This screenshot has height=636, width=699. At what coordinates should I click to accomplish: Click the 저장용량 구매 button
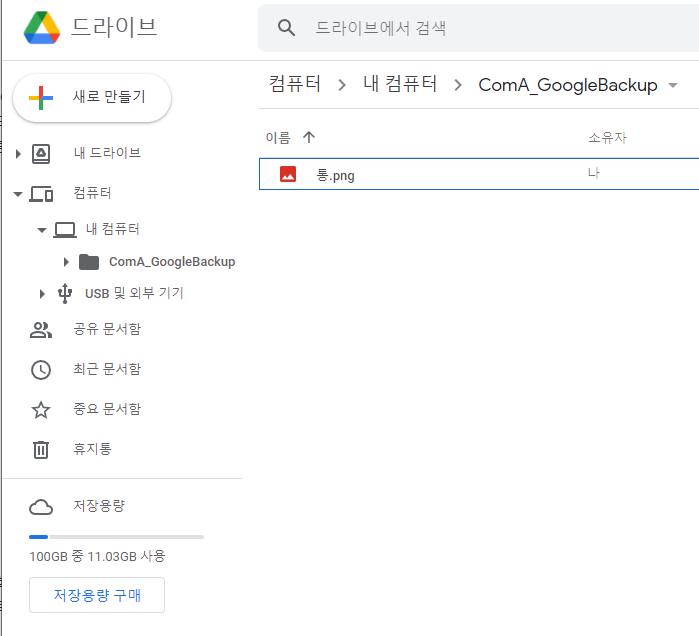point(97,596)
